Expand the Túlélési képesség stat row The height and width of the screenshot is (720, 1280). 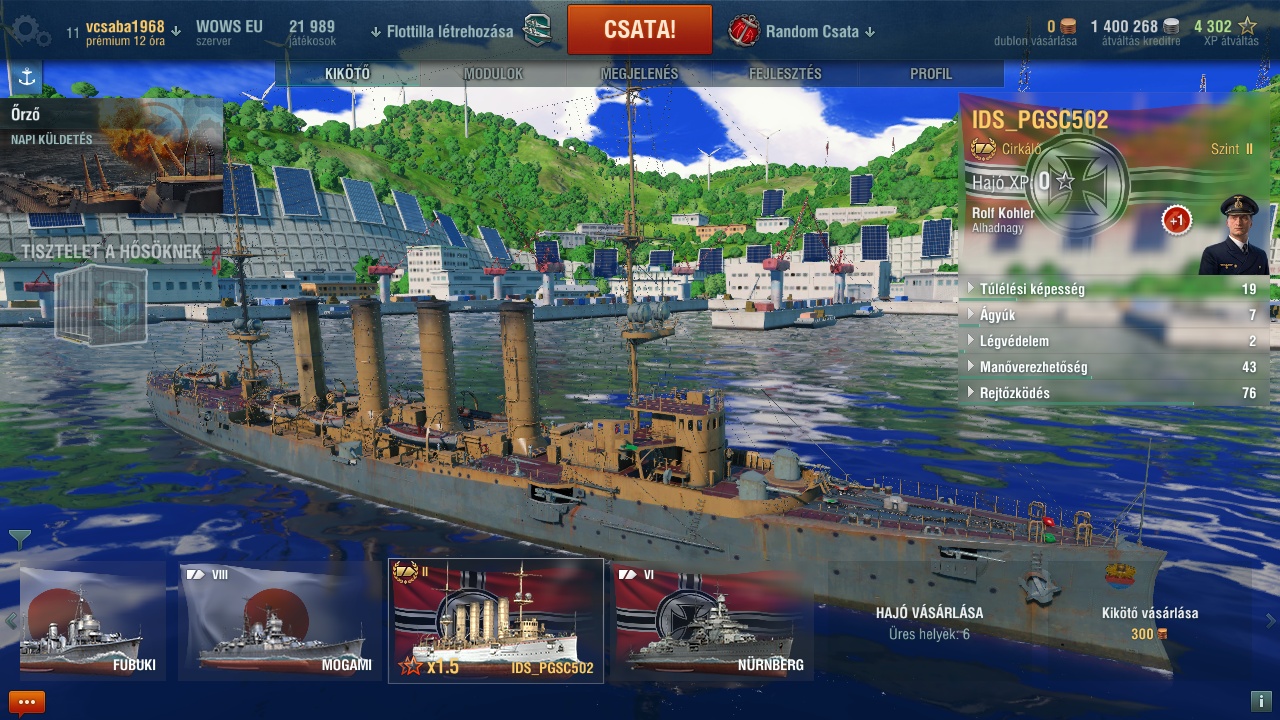pos(1112,289)
